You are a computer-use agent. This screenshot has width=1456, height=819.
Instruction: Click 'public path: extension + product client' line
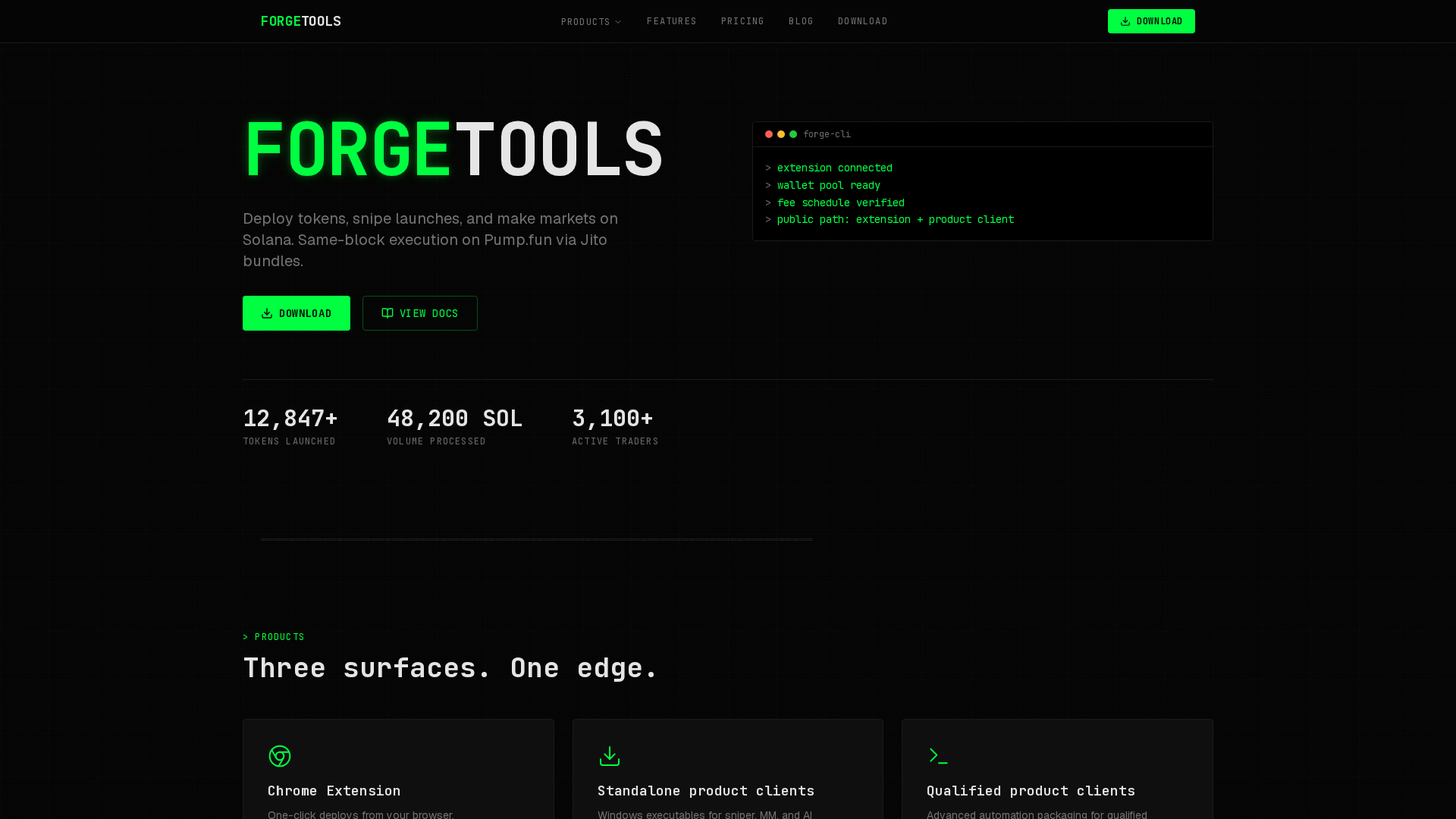point(895,219)
